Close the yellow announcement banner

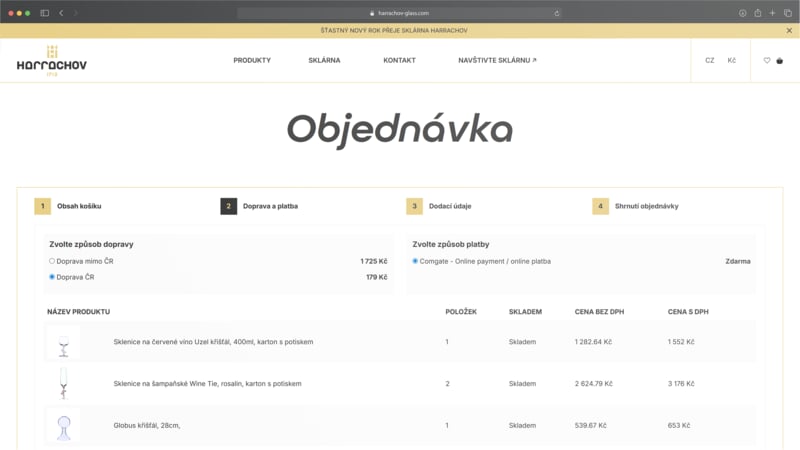[x=788, y=30]
